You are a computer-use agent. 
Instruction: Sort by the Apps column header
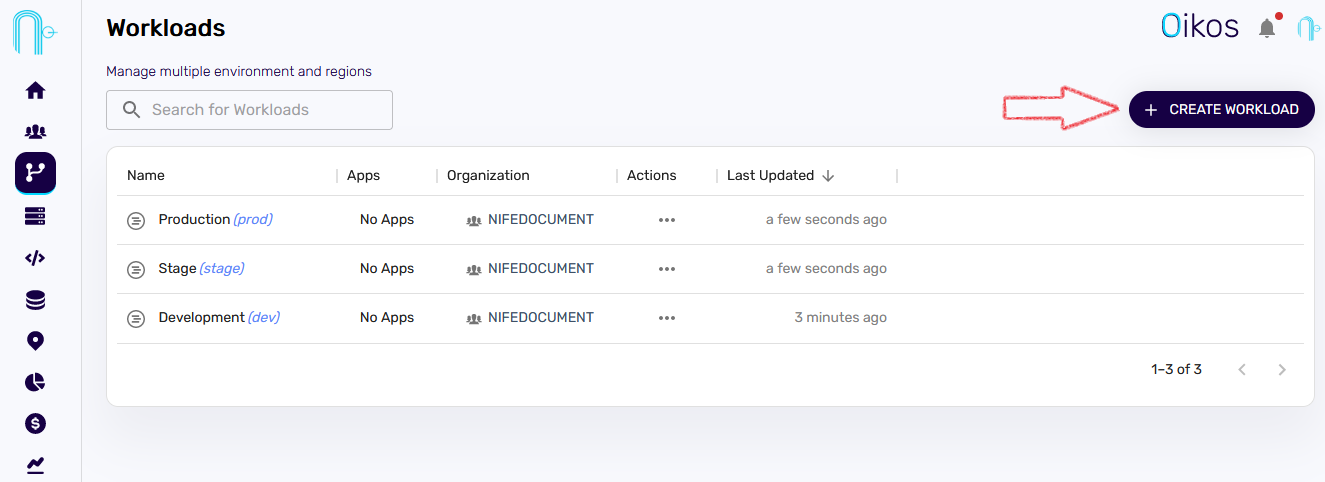coord(364,175)
